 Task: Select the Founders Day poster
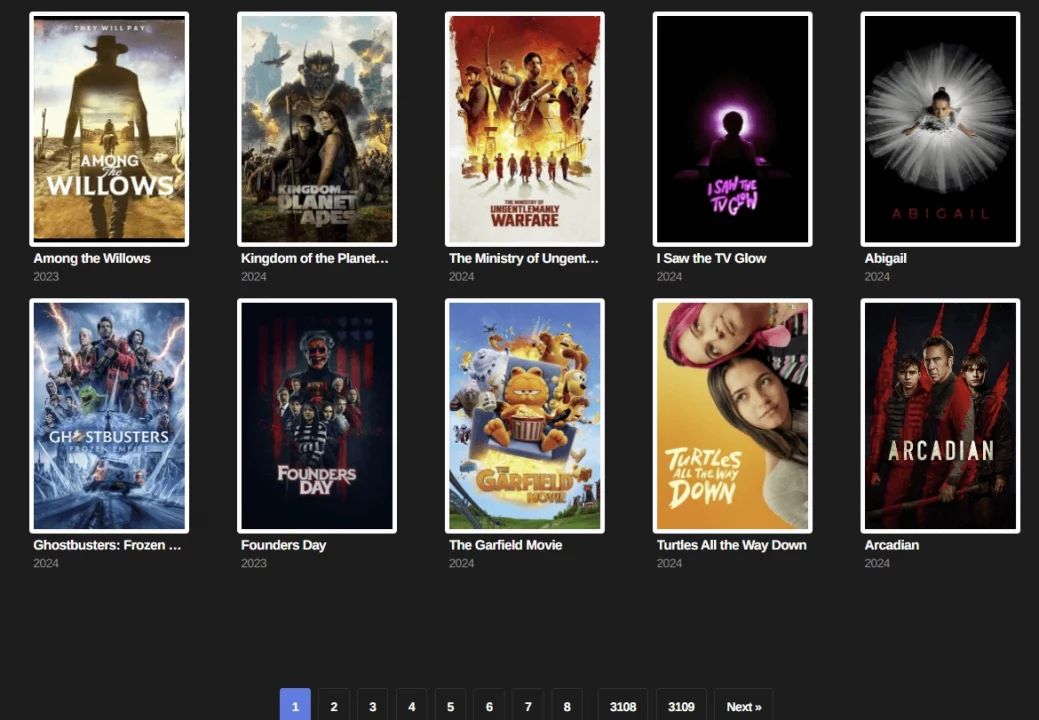(x=317, y=415)
